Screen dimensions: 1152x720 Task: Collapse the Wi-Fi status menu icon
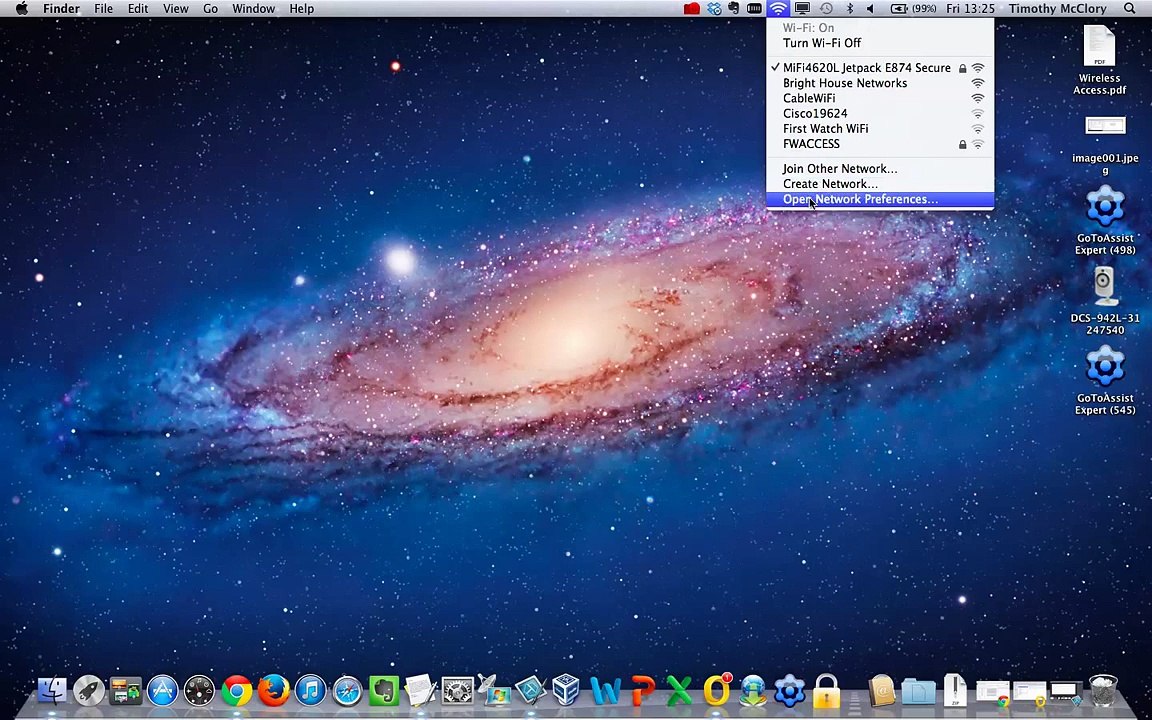778,9
